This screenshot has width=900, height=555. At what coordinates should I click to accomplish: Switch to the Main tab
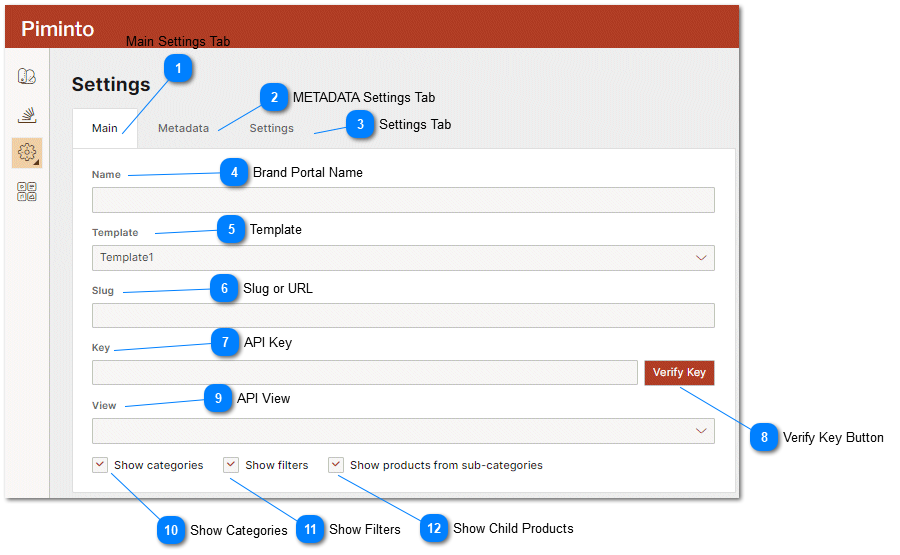click(x=104, y=128)
